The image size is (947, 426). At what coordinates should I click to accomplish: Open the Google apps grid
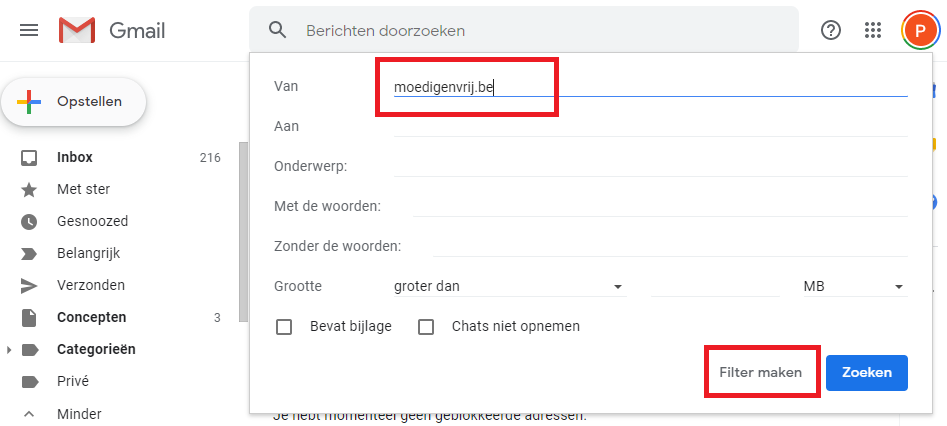(873, 30)
